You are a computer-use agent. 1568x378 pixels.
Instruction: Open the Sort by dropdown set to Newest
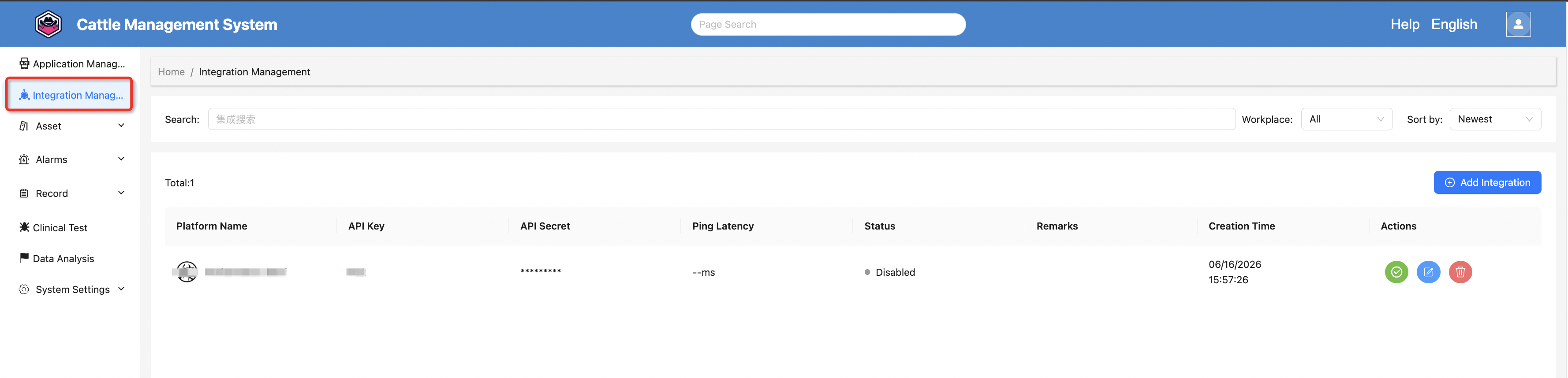pyautogui.click(x=1495, y=119)
